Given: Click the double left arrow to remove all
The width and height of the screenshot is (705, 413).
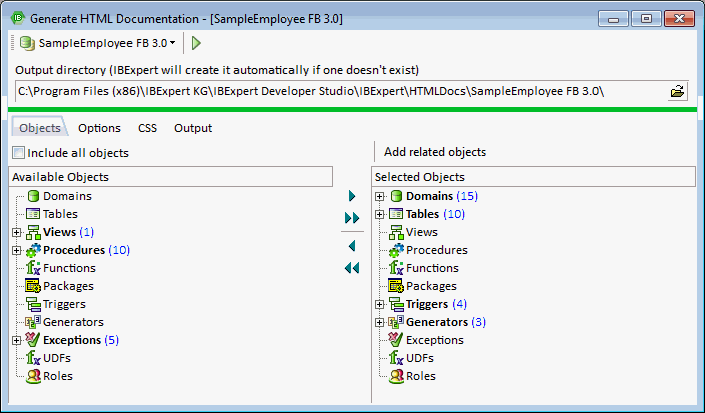Looking at the screenshot, I should tap(351, 268).
